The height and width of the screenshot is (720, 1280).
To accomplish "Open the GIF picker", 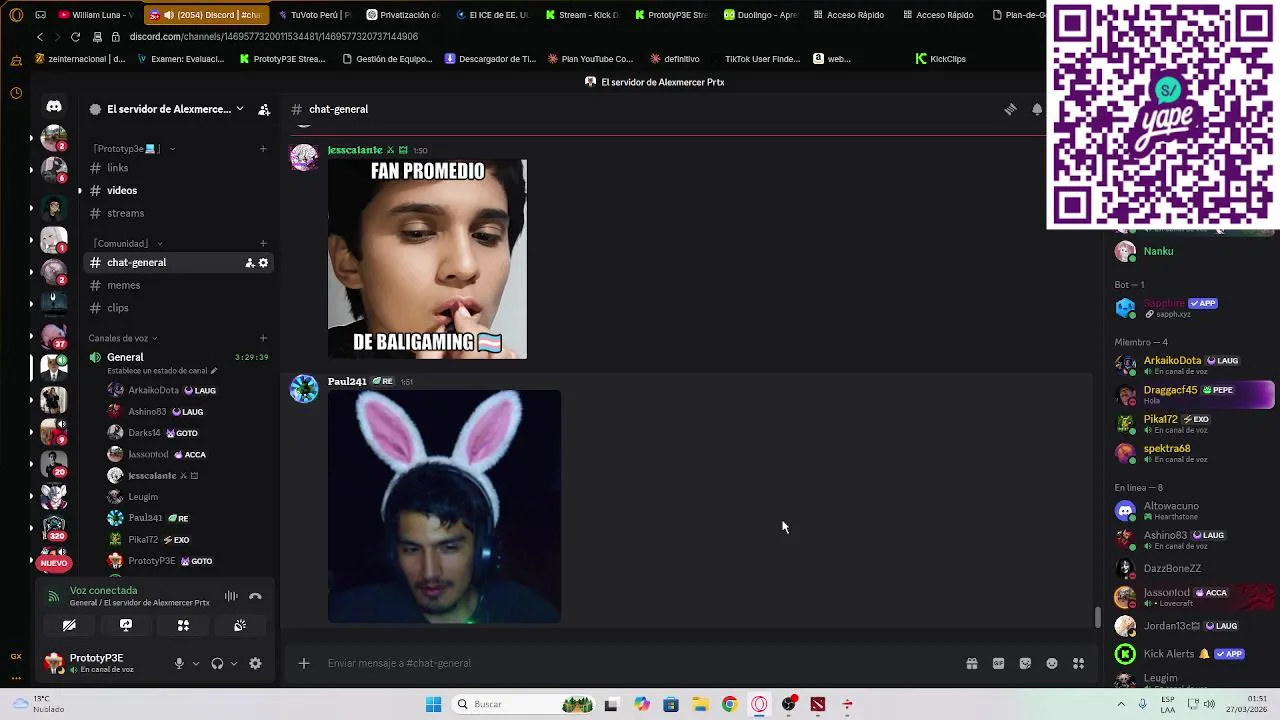I will [998, 663].
